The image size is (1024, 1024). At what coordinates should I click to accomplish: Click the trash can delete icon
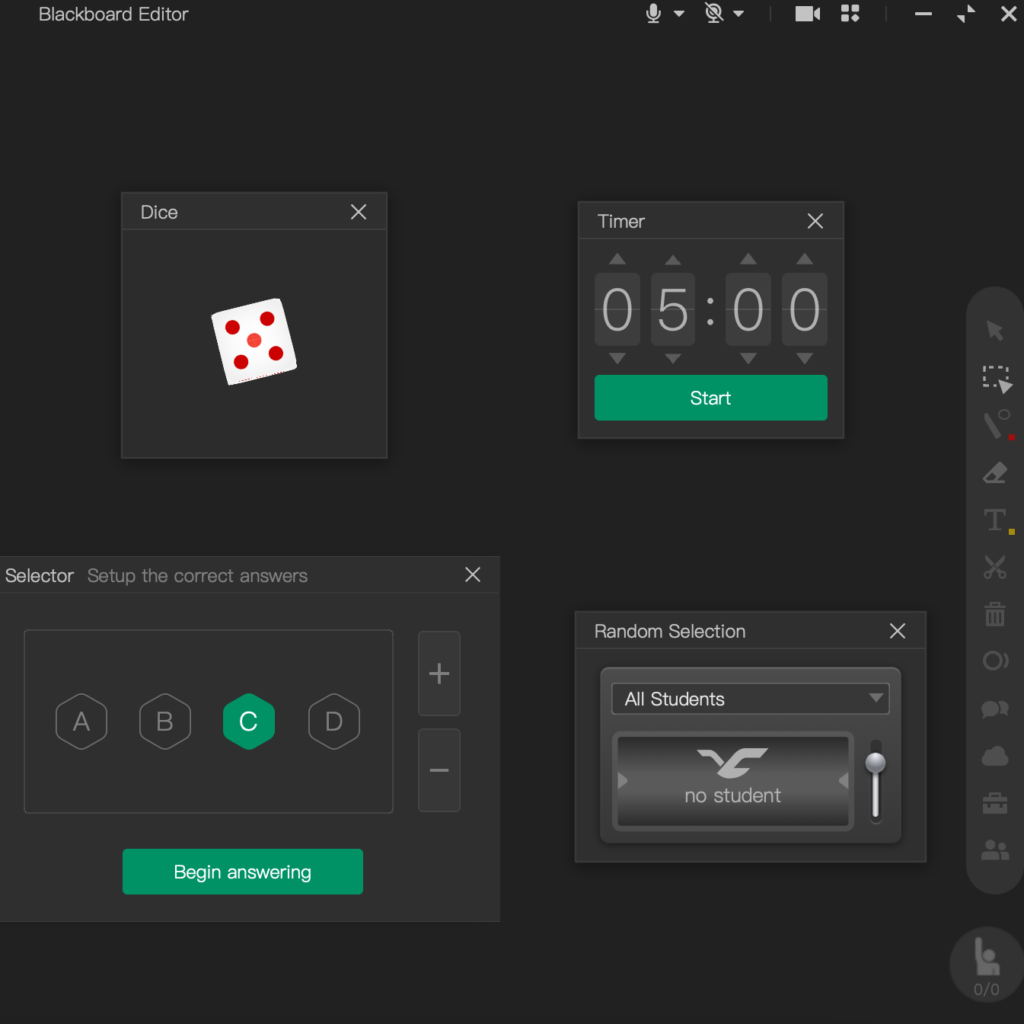pos(995,614)
